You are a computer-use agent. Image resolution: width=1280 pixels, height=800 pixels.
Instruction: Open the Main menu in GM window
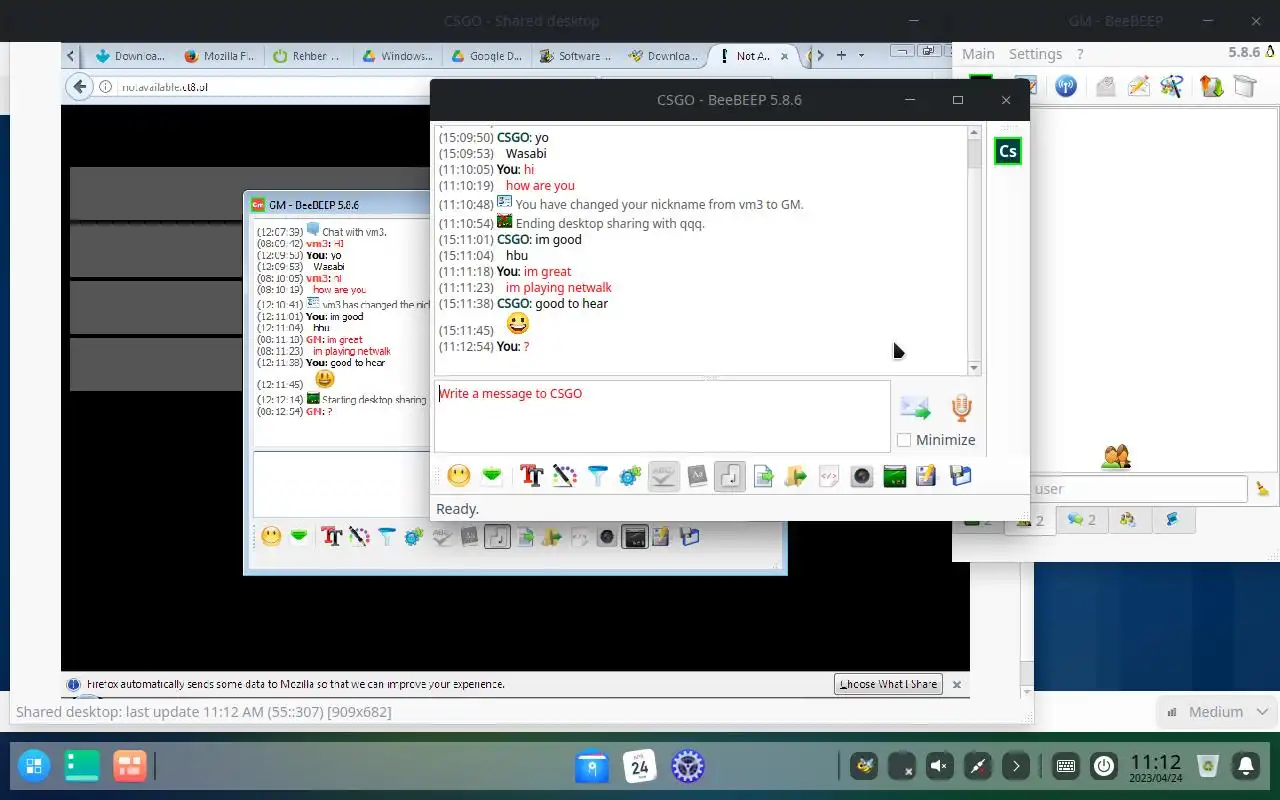pyautogui.click(x=978, y=54)
